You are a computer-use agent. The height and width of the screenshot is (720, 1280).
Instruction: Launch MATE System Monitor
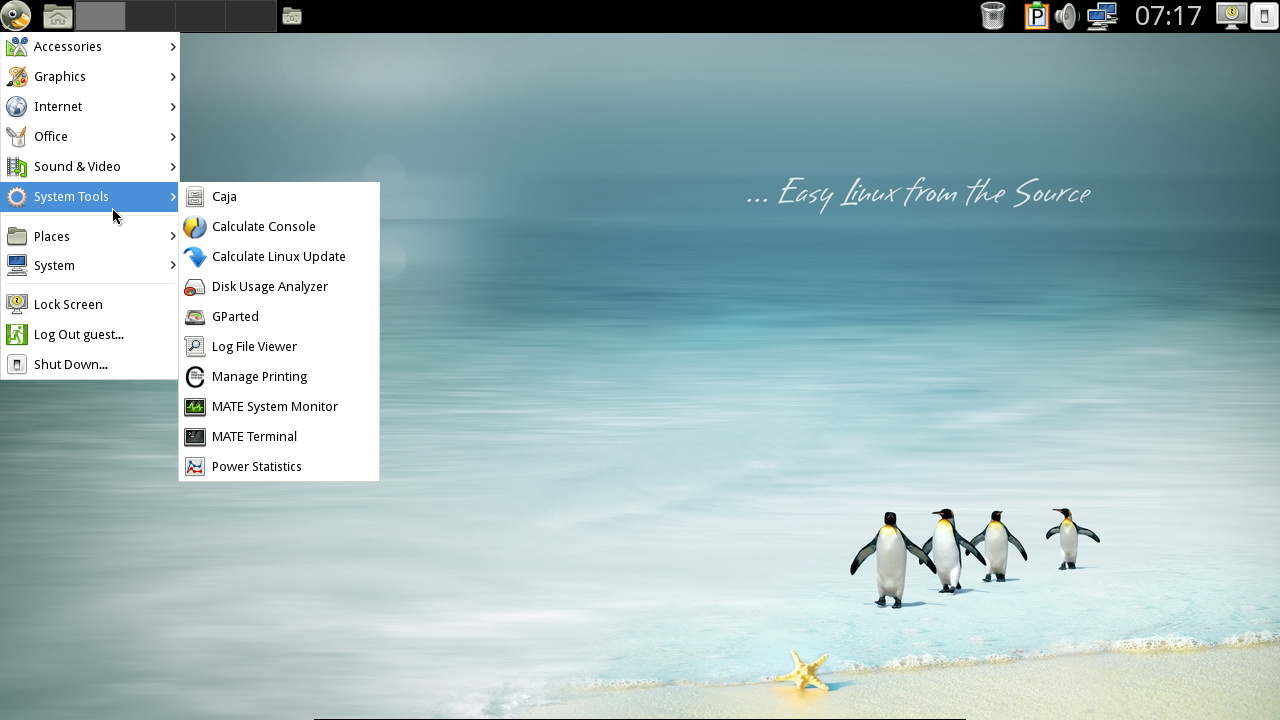pyautogui.click(x=279, y=406)
